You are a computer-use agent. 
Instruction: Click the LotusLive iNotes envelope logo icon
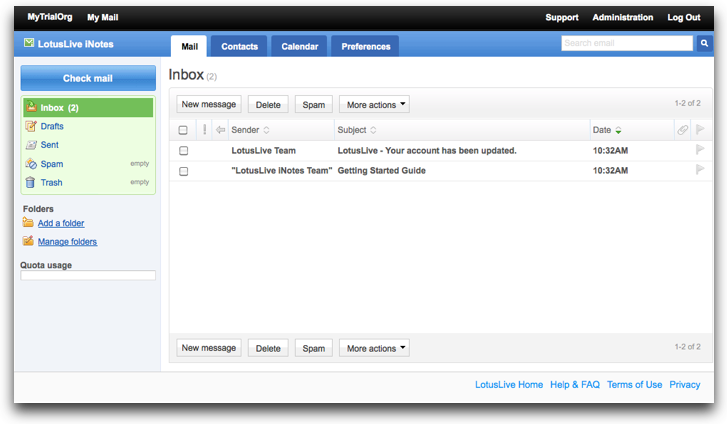[29, 43]
